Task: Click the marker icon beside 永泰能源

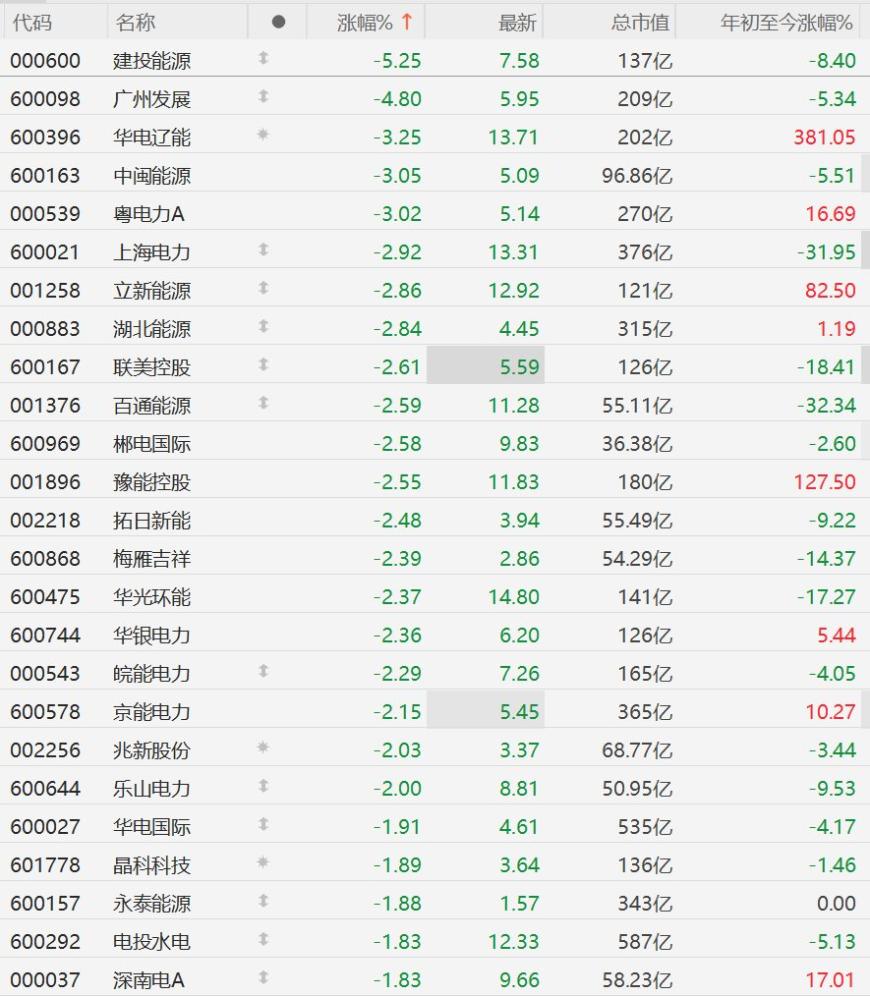Action: click(x=264, y=901)
